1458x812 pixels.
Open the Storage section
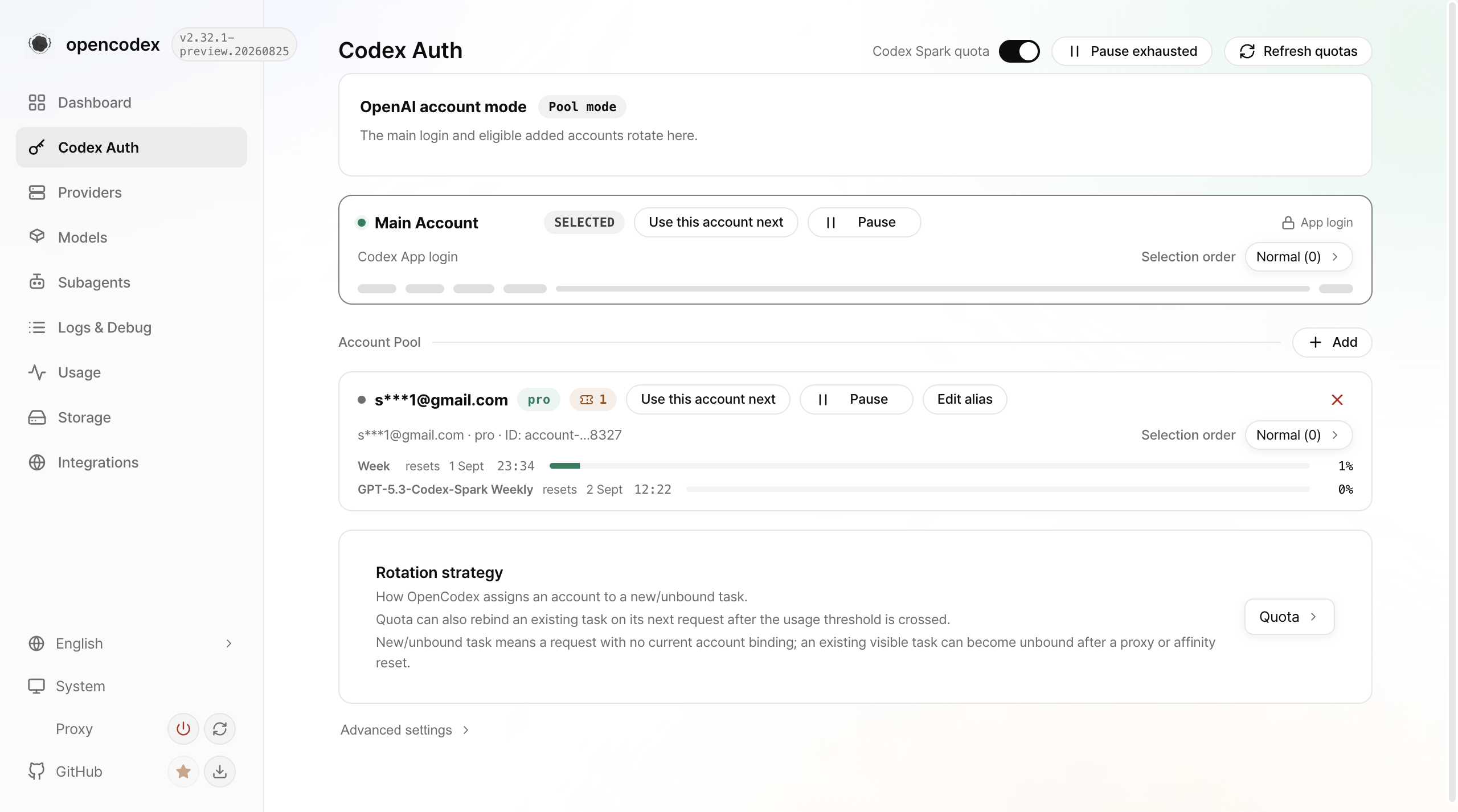[132, 417]
